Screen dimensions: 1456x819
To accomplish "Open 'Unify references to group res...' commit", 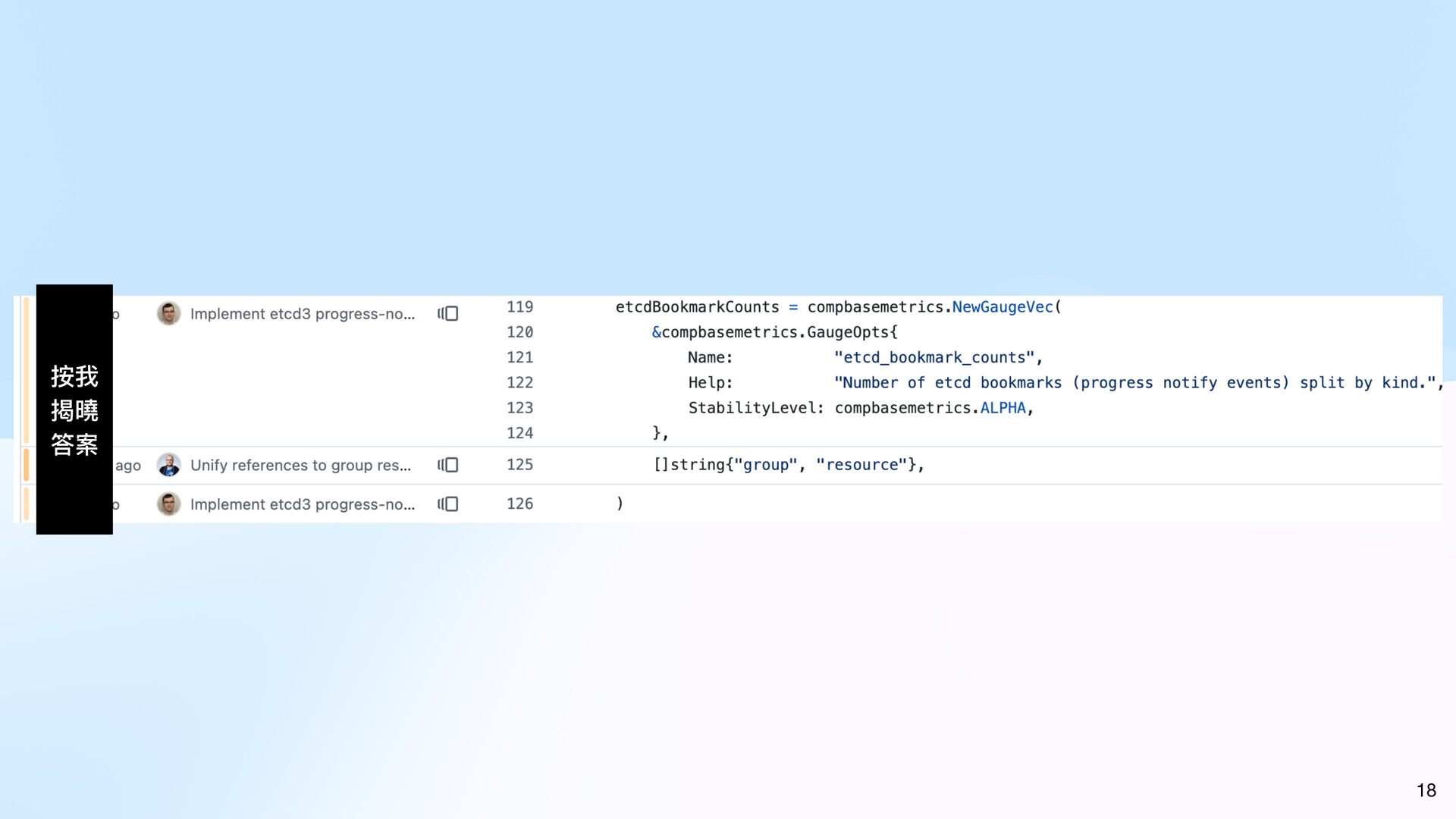I will click(x=300, y=466).
